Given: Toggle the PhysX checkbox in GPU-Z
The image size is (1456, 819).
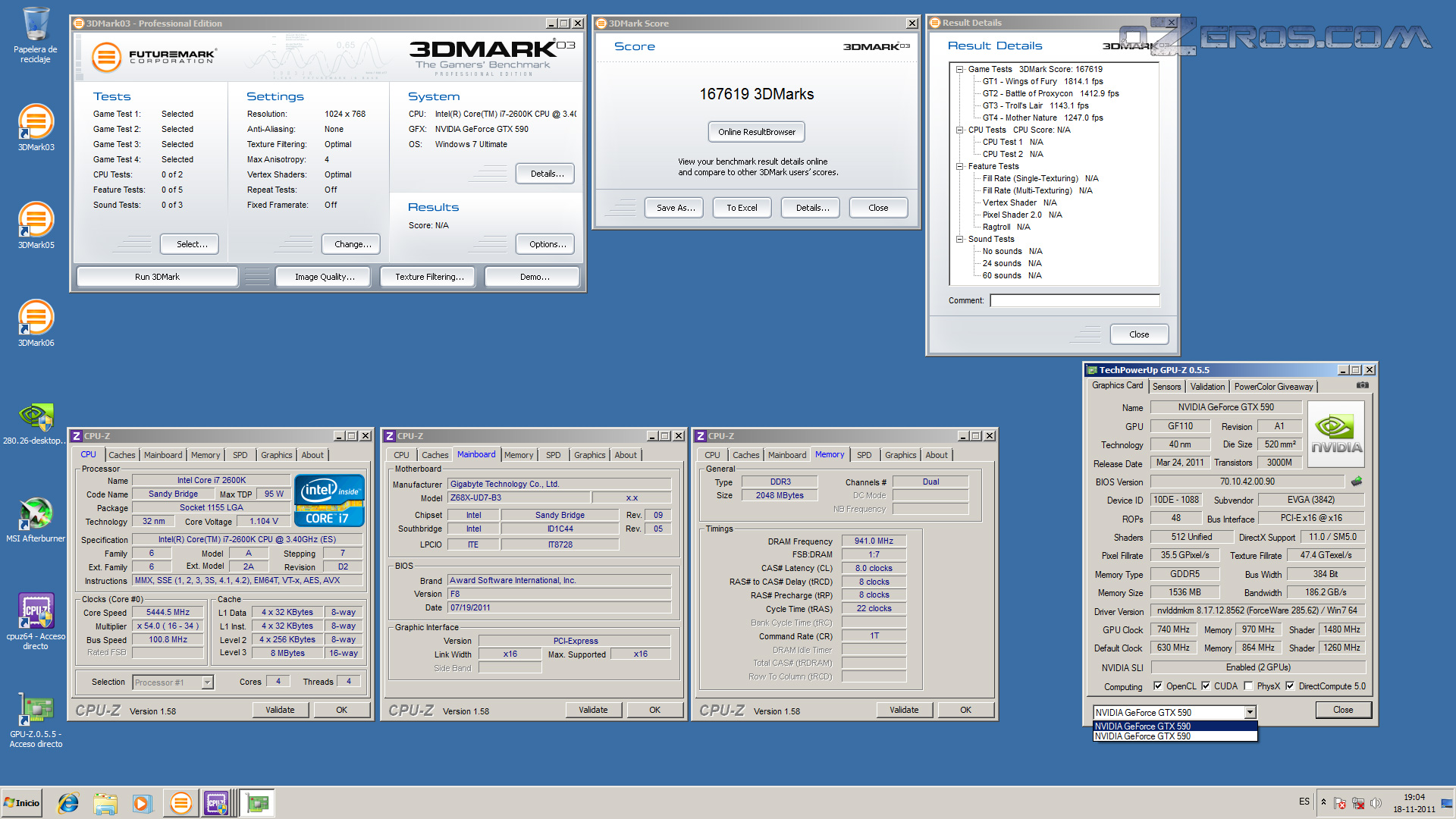Looking at the screenshot, I should [1248, 686].
